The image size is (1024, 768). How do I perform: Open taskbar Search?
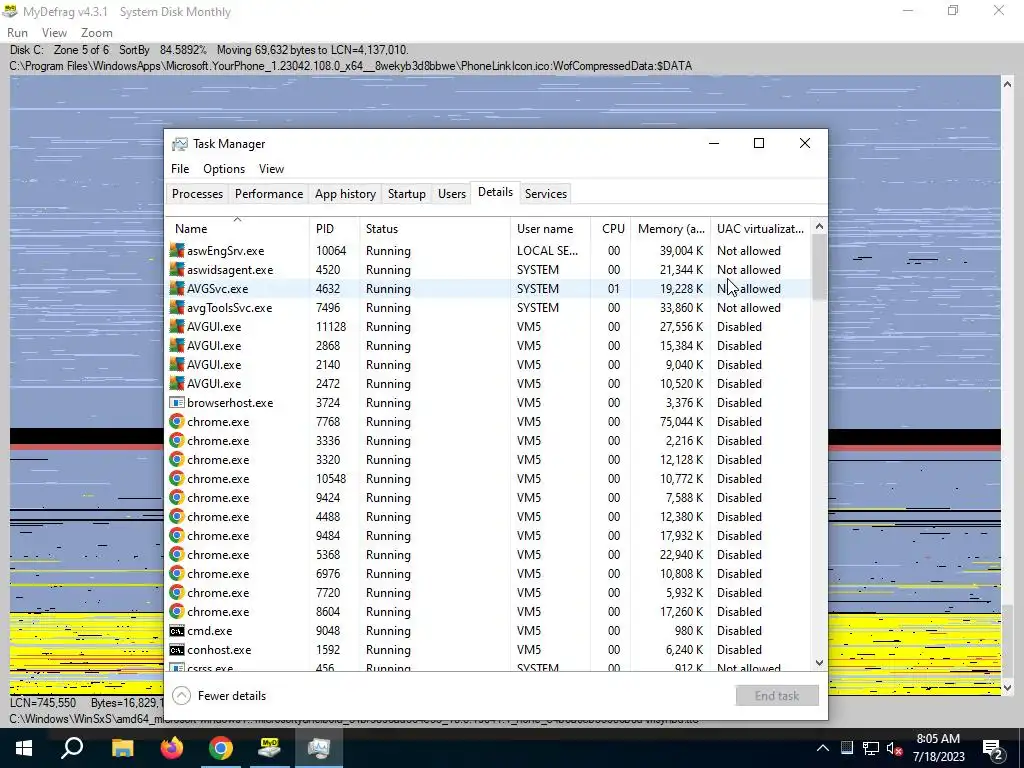point(72,748)
